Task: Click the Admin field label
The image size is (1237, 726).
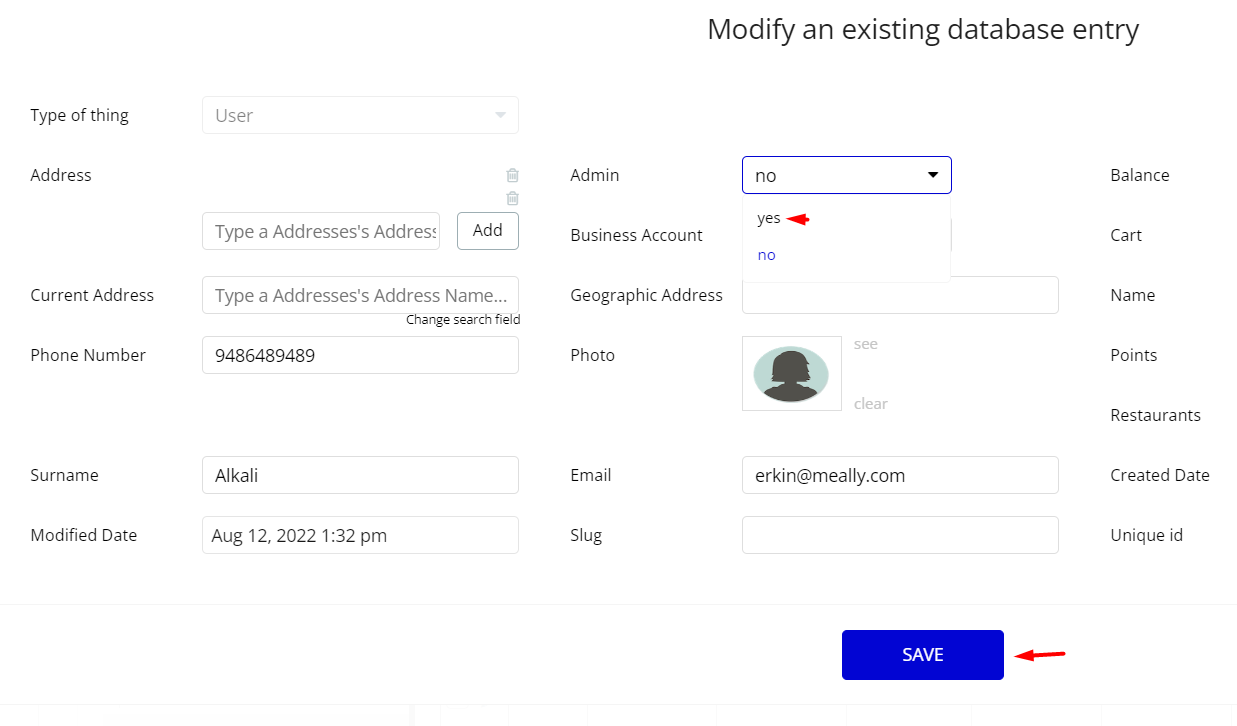Action: tap(595, 175)
